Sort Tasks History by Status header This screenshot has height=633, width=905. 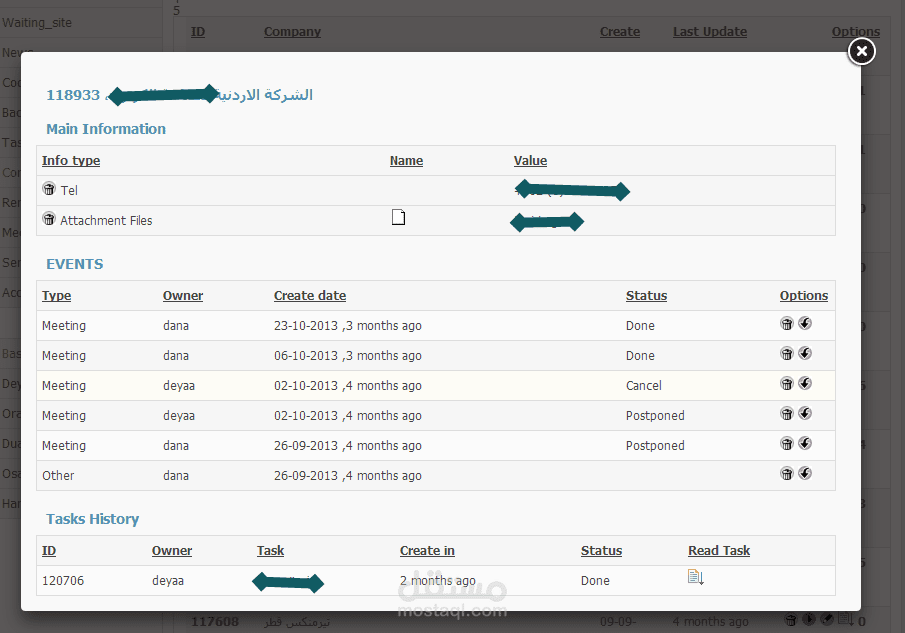point(601,550)
